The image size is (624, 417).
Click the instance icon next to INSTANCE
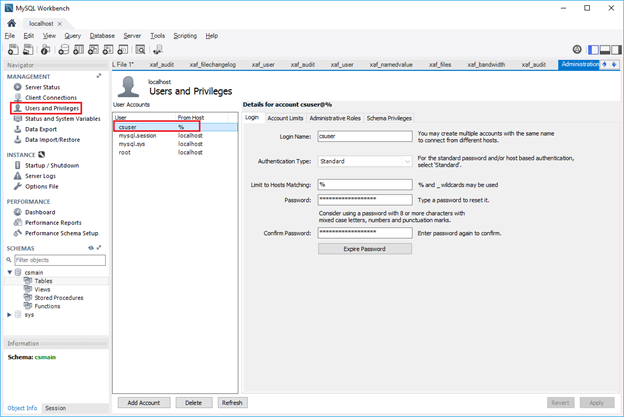tap(41, 154)
